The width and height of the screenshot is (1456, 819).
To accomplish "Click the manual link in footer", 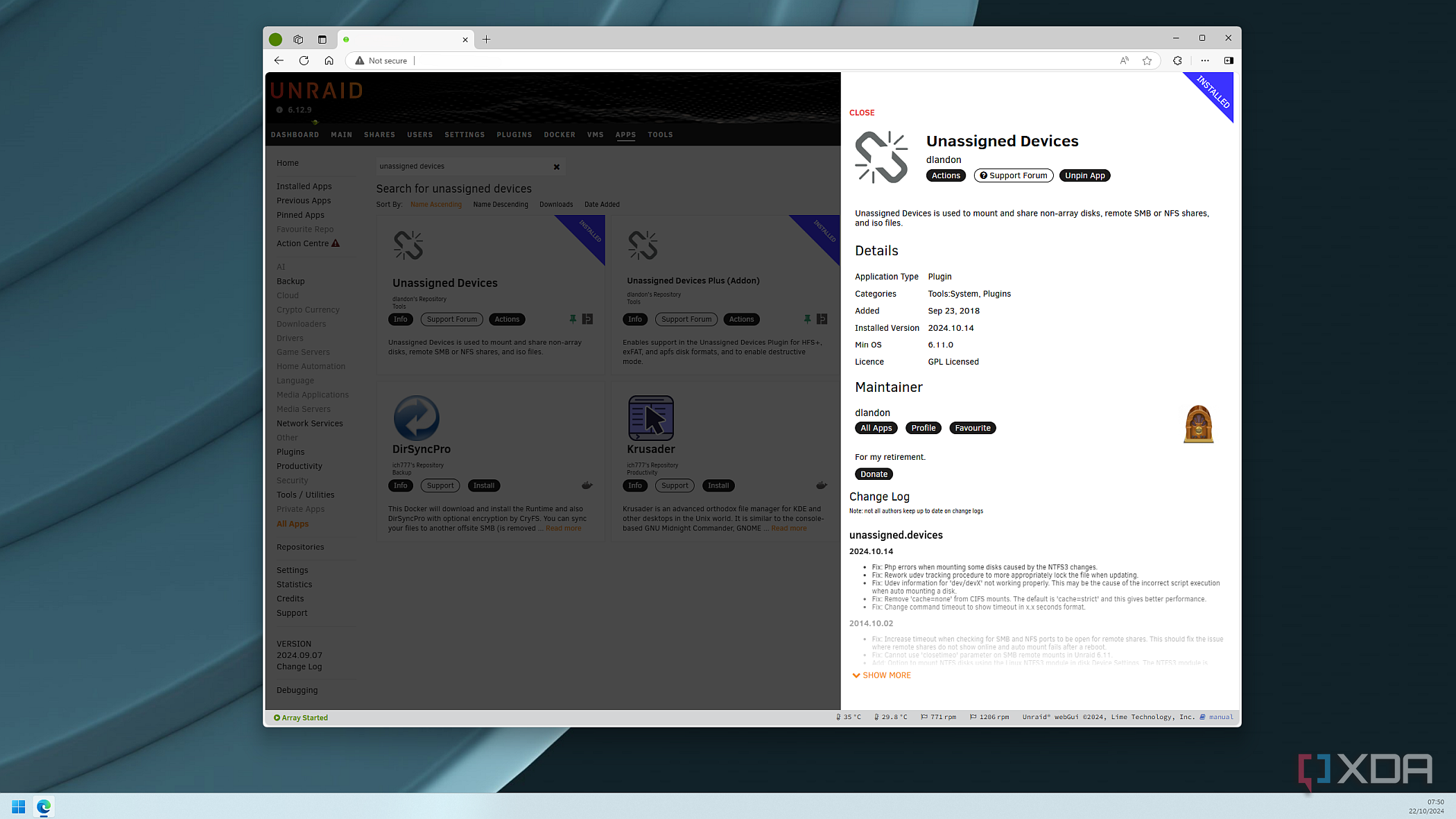I will click(1221, 717).
